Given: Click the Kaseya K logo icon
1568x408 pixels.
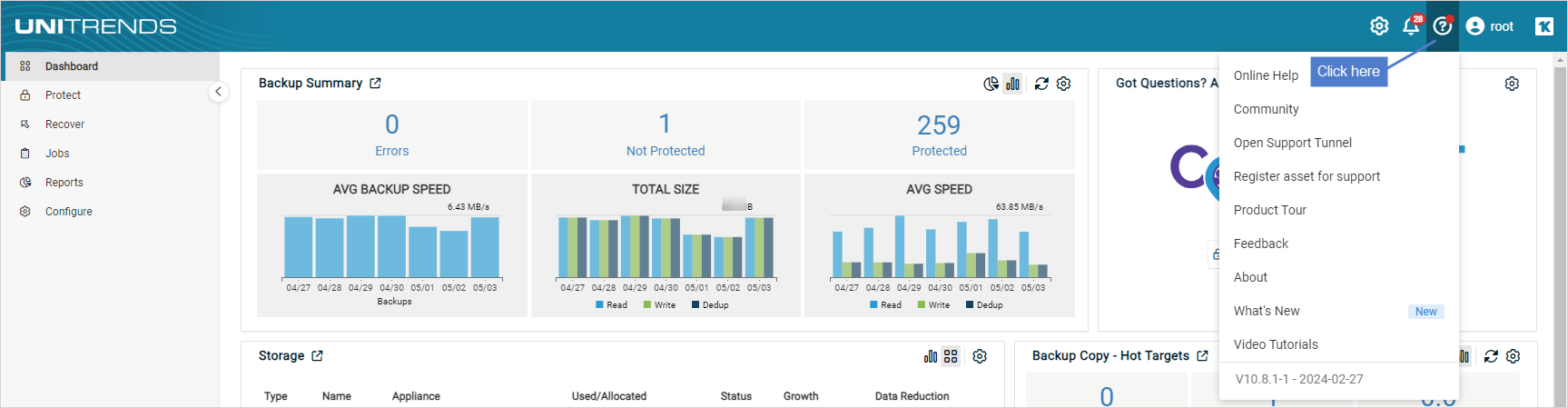Looking at the screenshot, I should coord(1544,26).
